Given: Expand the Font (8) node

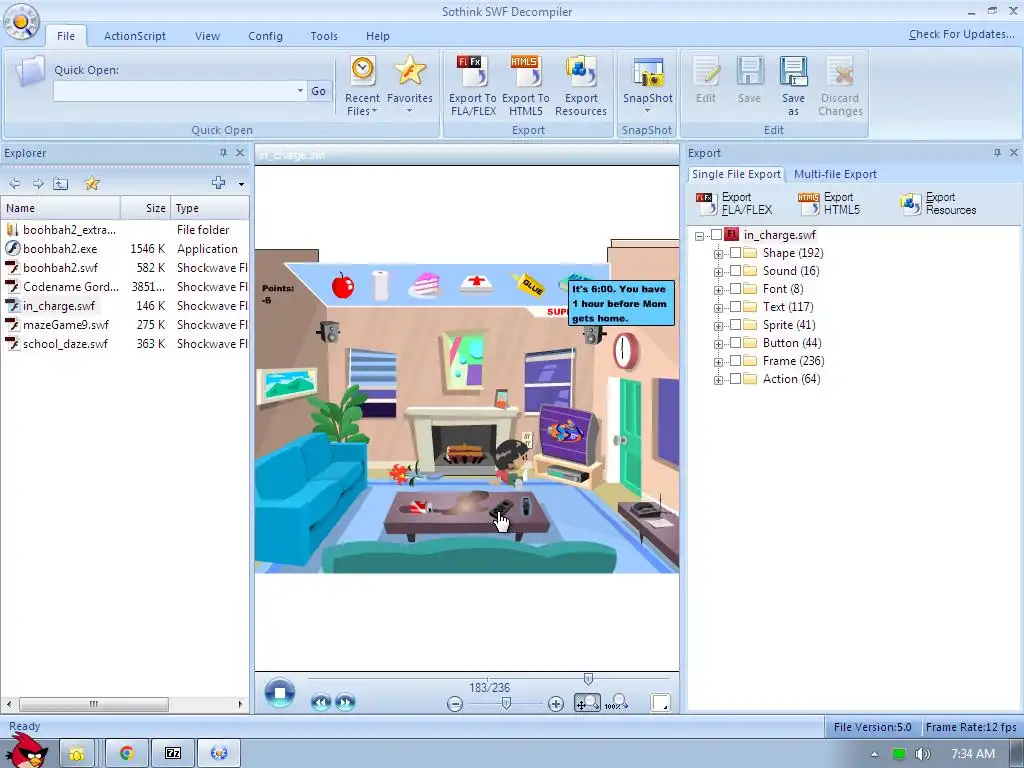Looking at the screenshot, I should 718,290.
